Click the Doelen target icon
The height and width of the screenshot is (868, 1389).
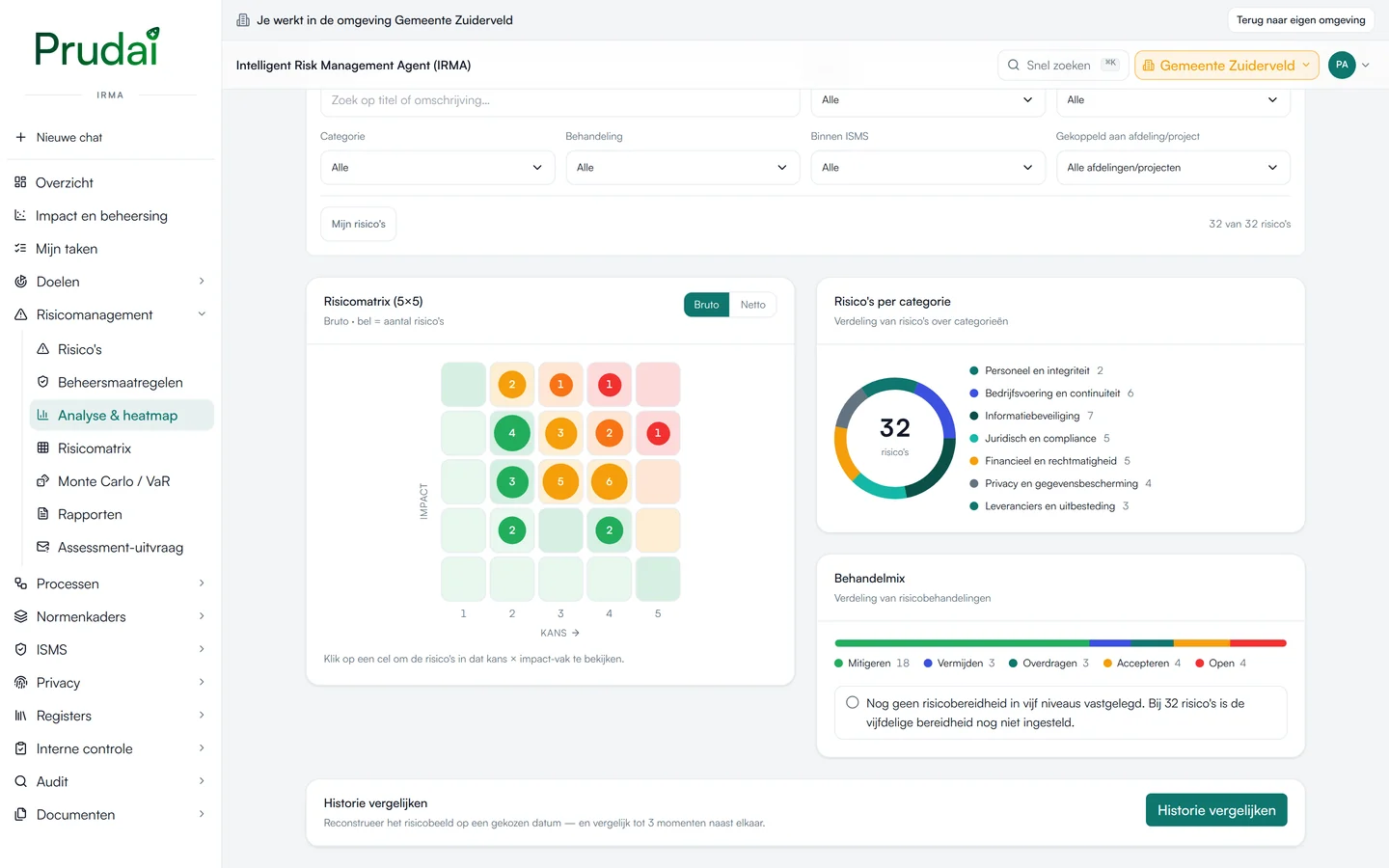pyautogui.click(x=20, y=282)
